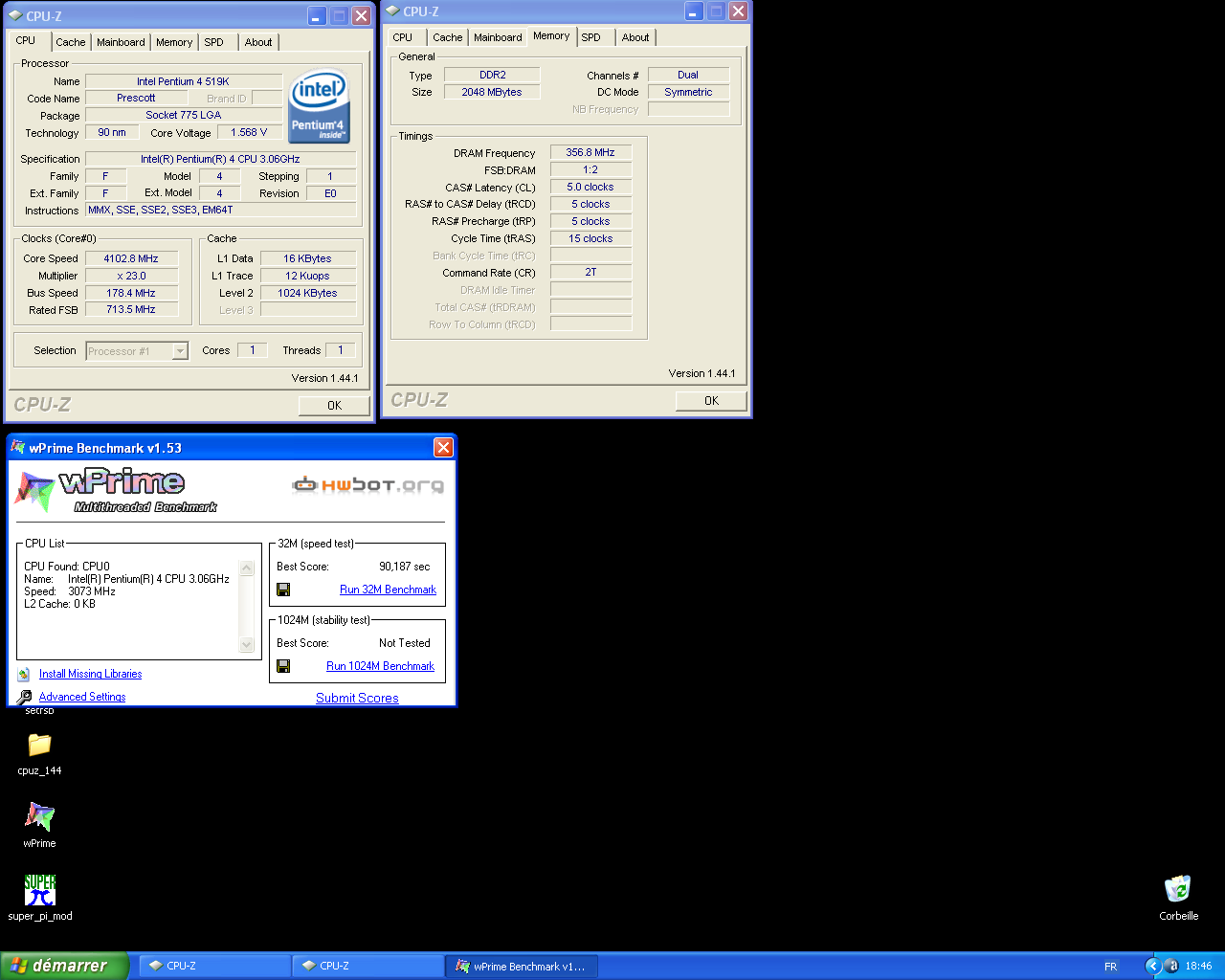Image resolution: width=1225 pixels, height=980 pixels.
Task: Open the démarrer start menu
Action: pos(64,966)
